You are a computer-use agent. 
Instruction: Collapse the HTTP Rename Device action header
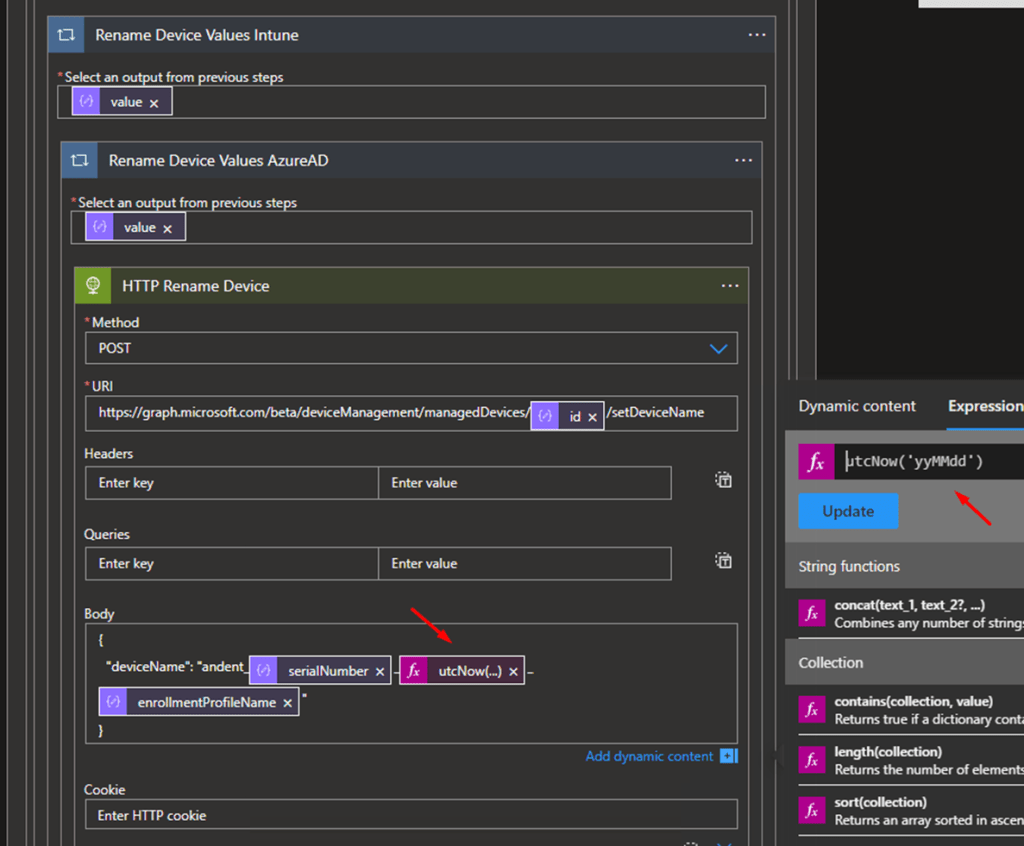[196, 286]
